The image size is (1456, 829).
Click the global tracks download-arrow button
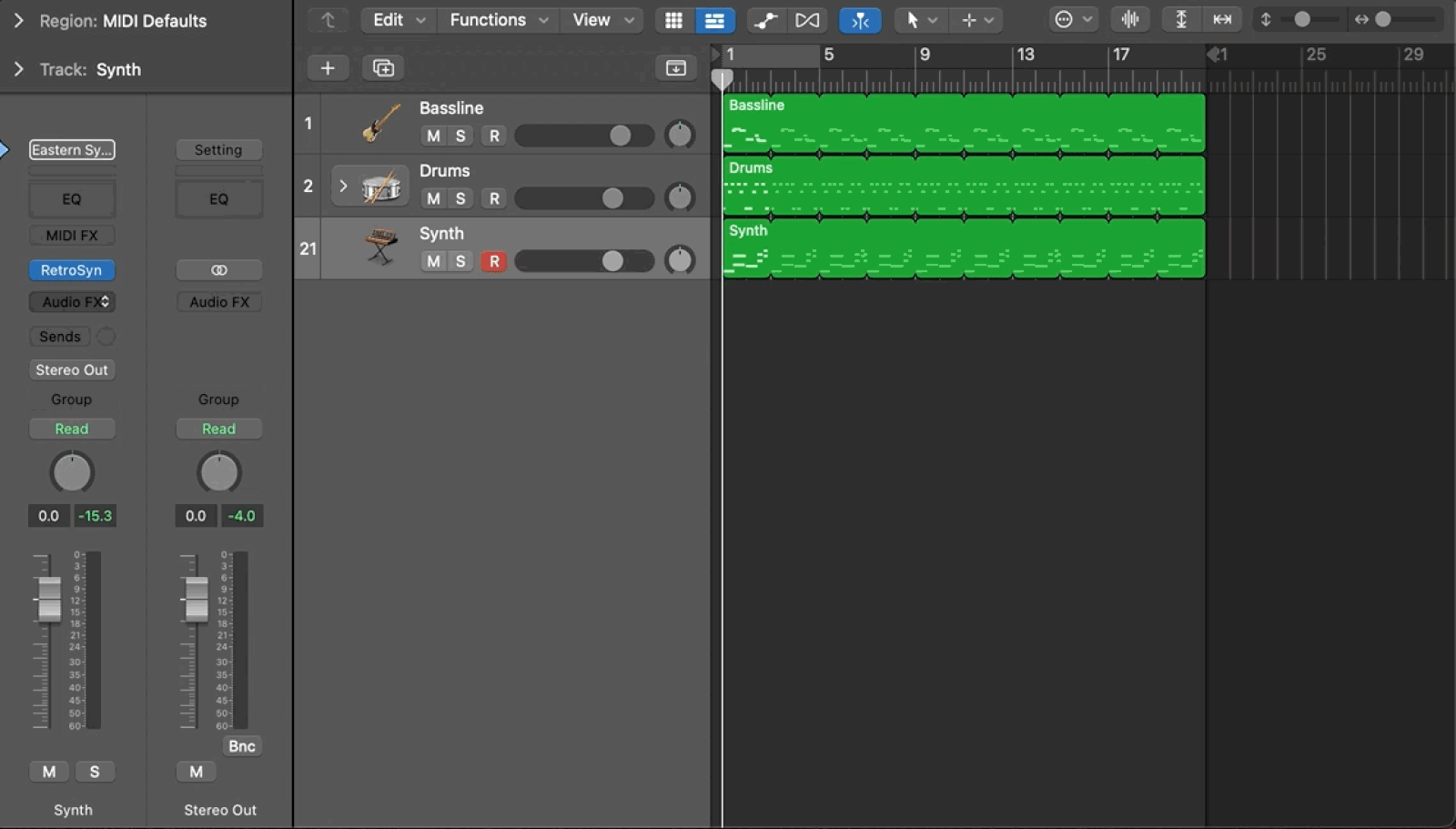coord(675,67)
